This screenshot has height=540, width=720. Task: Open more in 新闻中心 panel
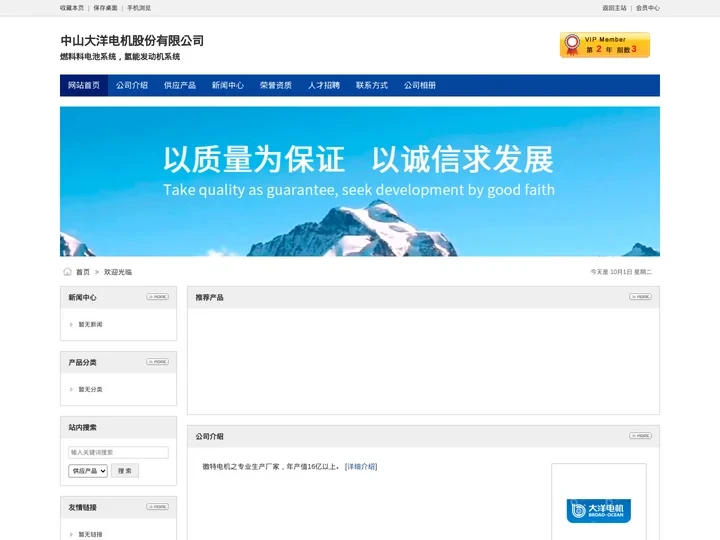(x=158, y=297)
